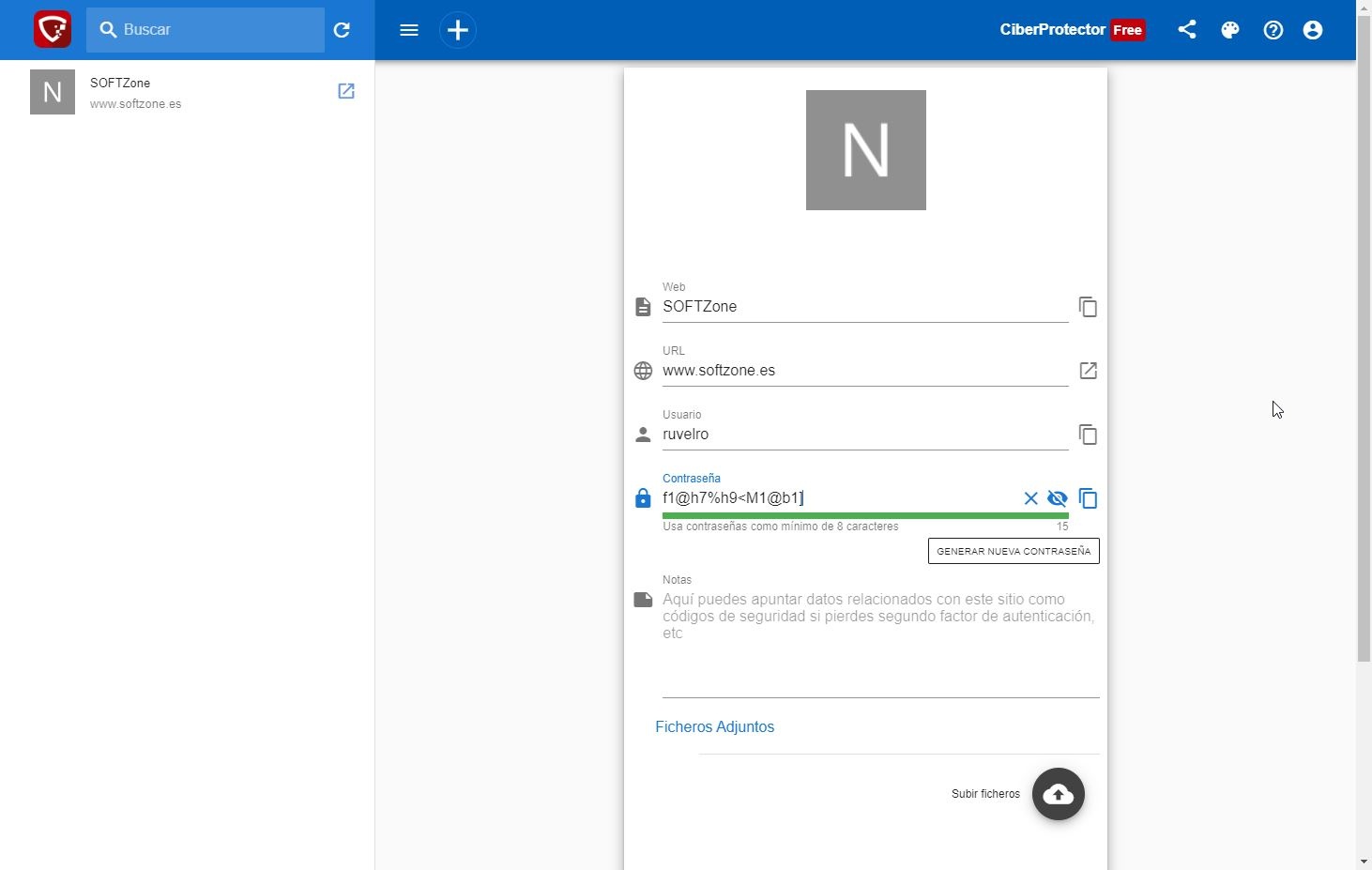This screenshot has width=1372, height=870.
Task: Add a new entry with plus button
Action: 458,30
